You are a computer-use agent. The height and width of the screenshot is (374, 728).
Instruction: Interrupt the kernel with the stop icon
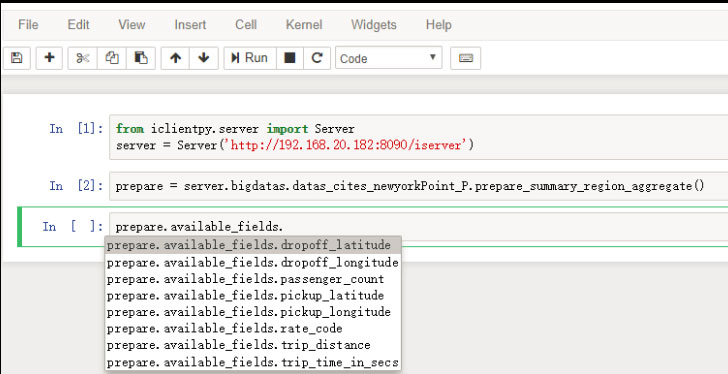click(290, 58)
